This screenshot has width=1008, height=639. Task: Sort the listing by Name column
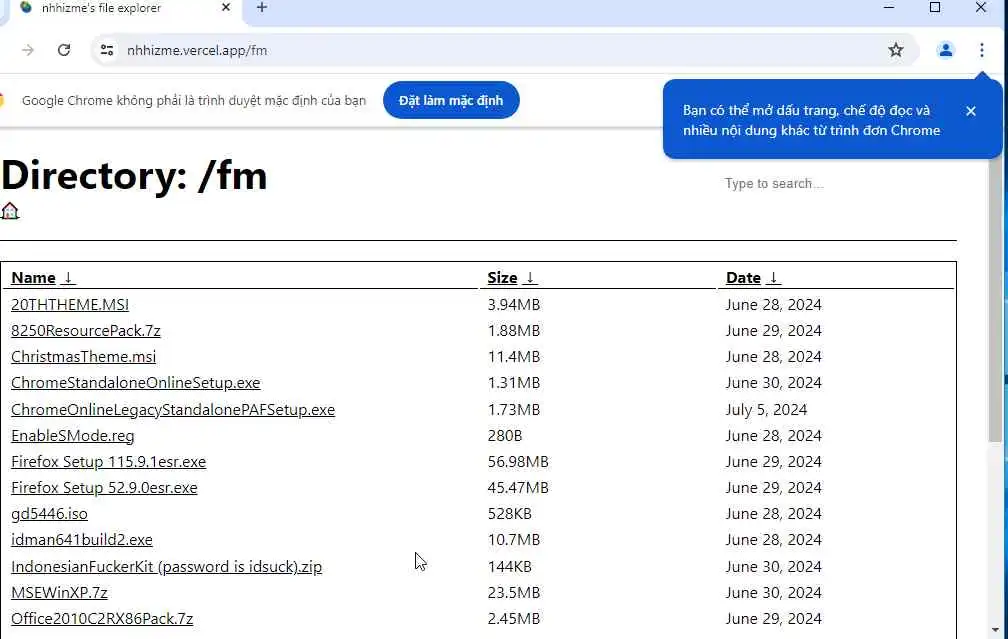coord(42,278)
